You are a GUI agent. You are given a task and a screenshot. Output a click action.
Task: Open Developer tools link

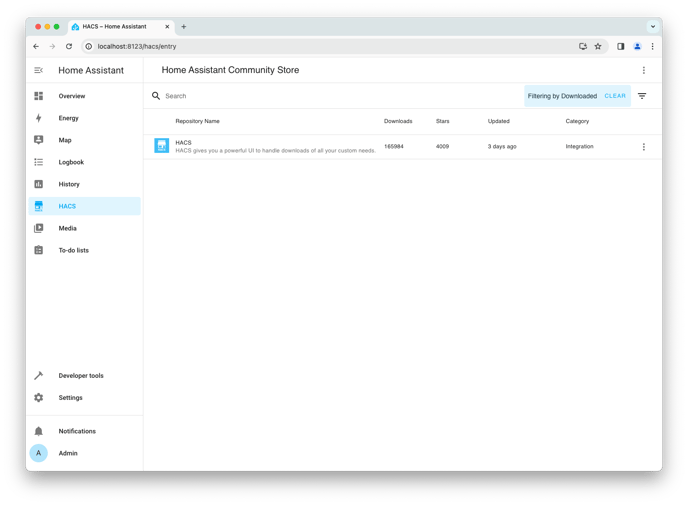[x=85, y=376]
